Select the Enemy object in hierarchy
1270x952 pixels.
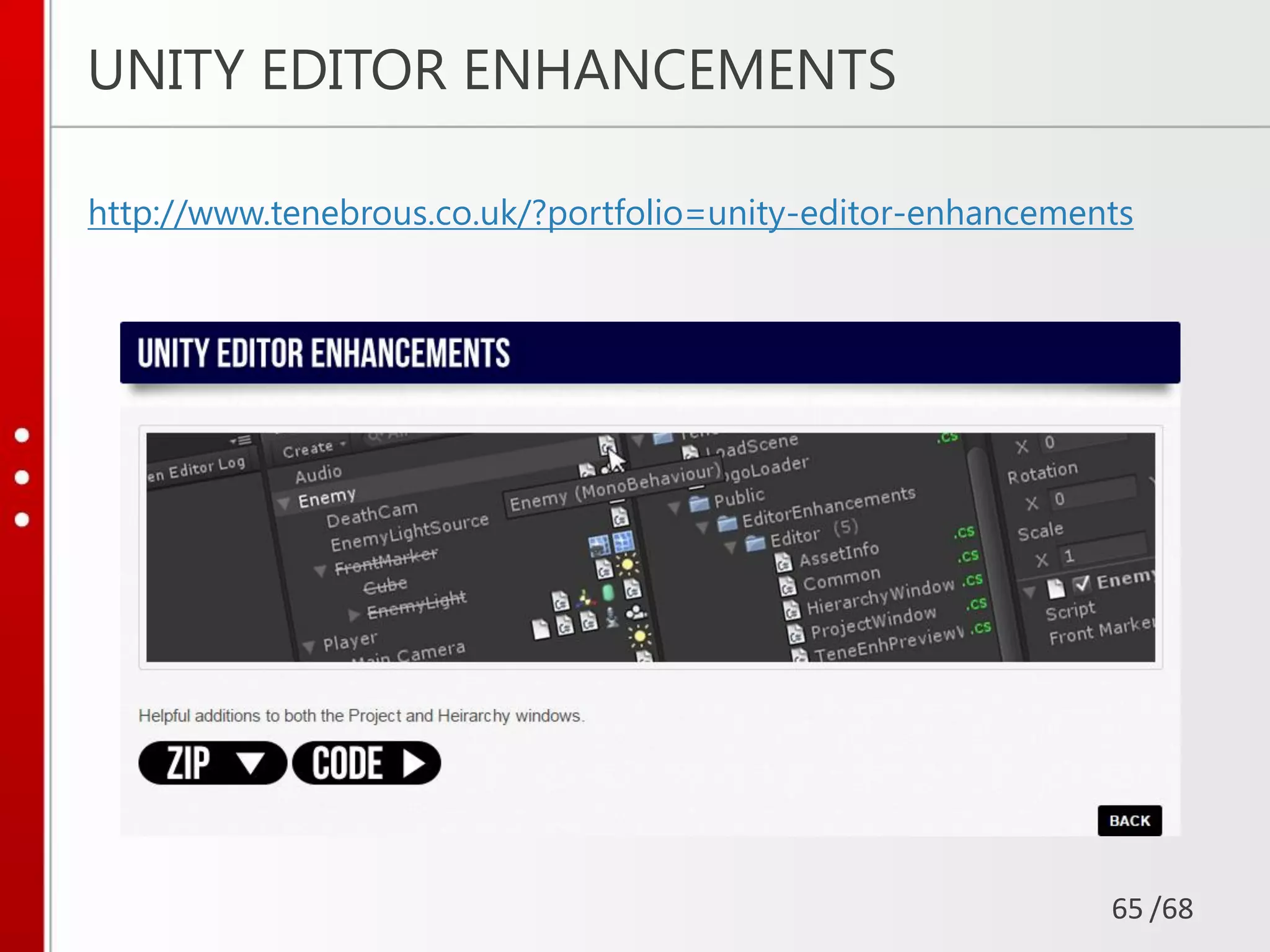[x=327, y=498]
